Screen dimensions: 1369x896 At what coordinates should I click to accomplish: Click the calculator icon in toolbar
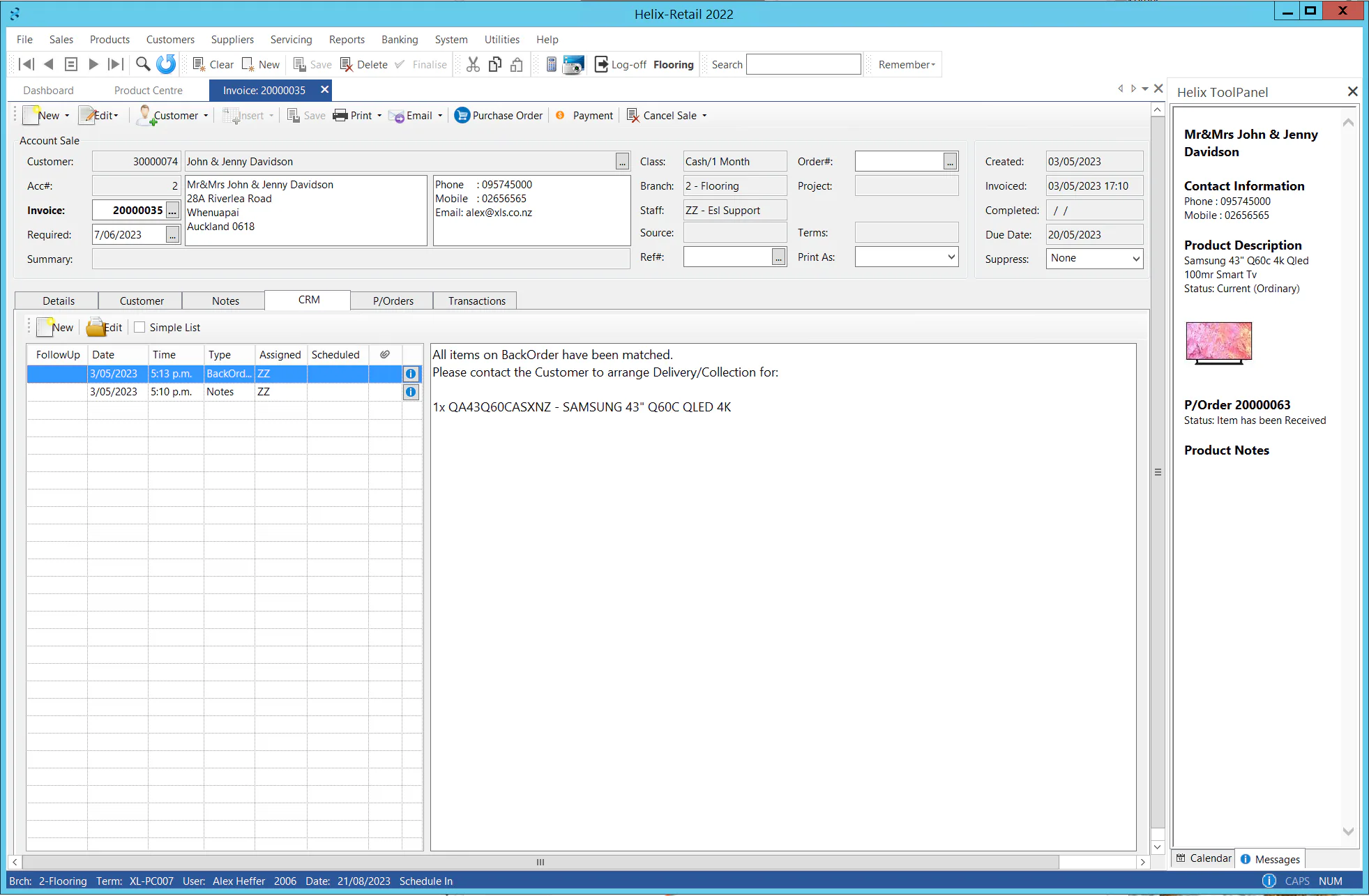[551, 64]
